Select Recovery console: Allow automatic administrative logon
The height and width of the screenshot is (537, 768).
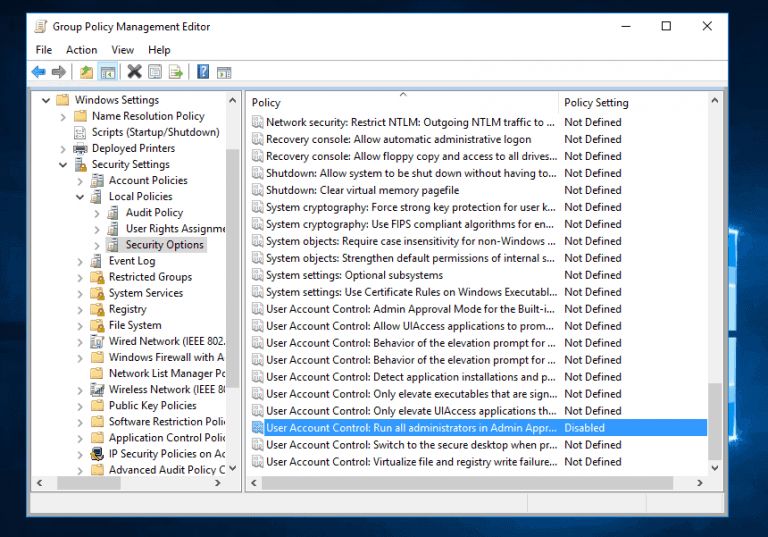pos(398,139)
